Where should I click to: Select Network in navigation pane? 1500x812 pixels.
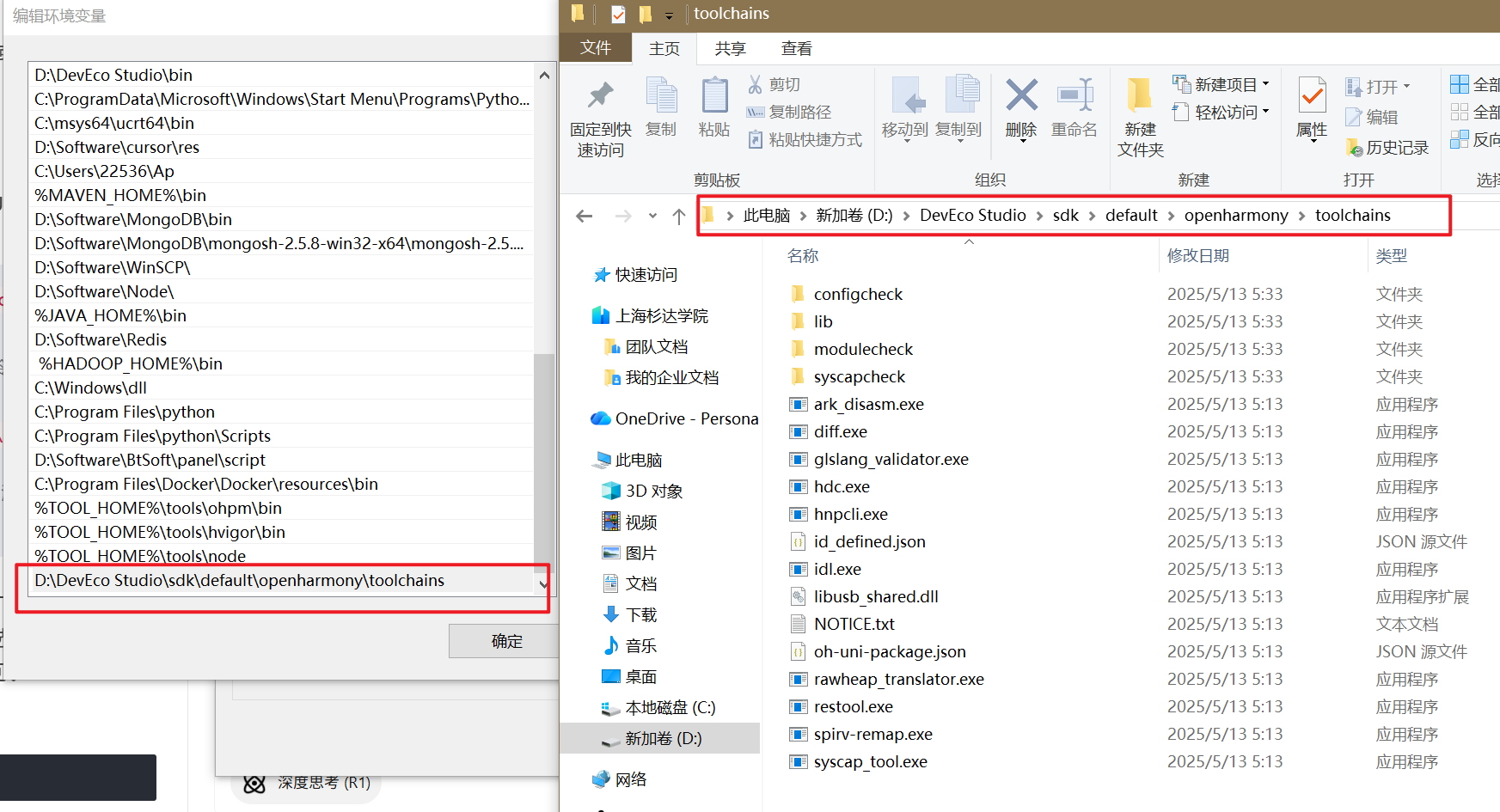click(x=619, y=779)
